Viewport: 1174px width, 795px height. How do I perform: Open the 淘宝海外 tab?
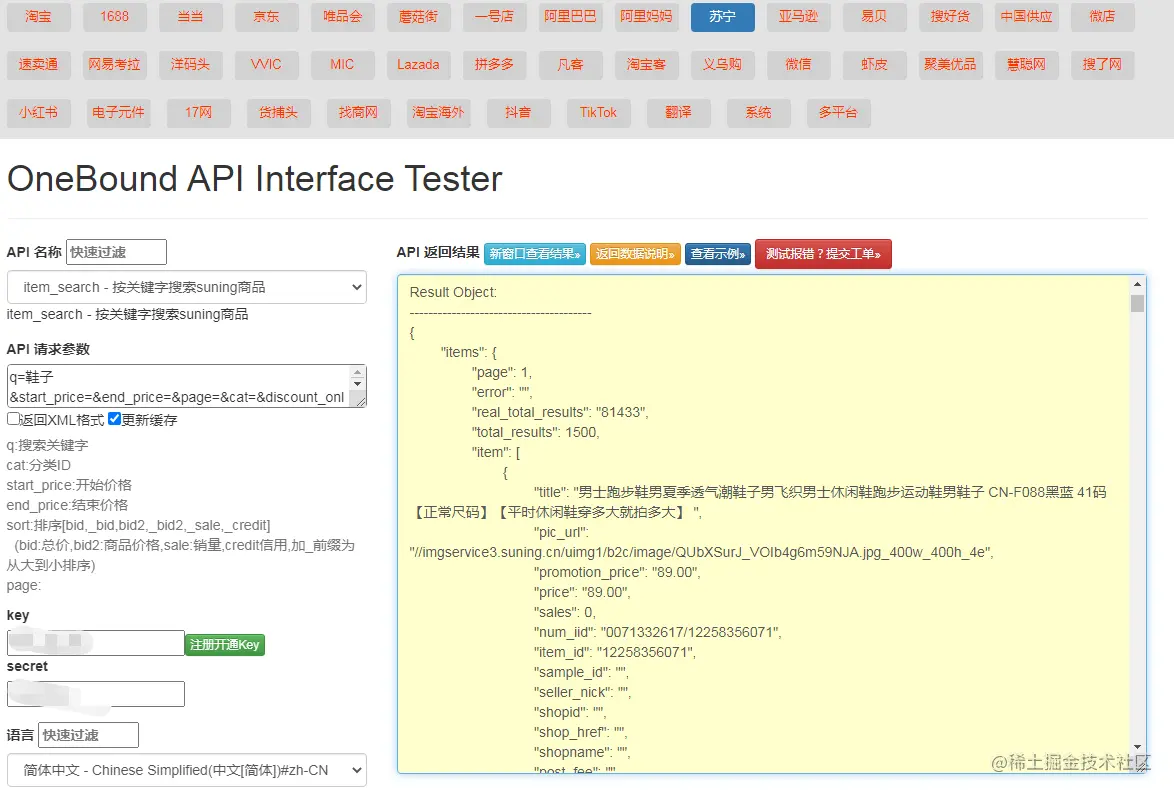pyautogui.click(x=438, y=112)
